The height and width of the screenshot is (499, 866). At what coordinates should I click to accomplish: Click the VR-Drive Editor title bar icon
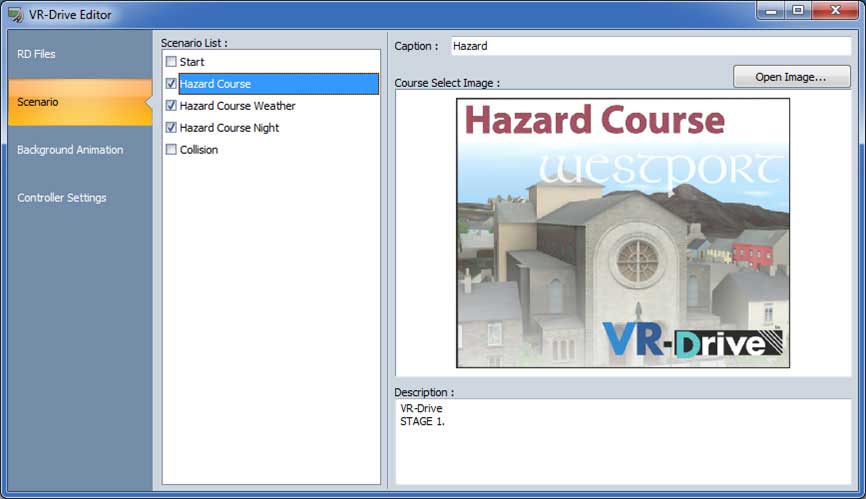coord(15,14)
